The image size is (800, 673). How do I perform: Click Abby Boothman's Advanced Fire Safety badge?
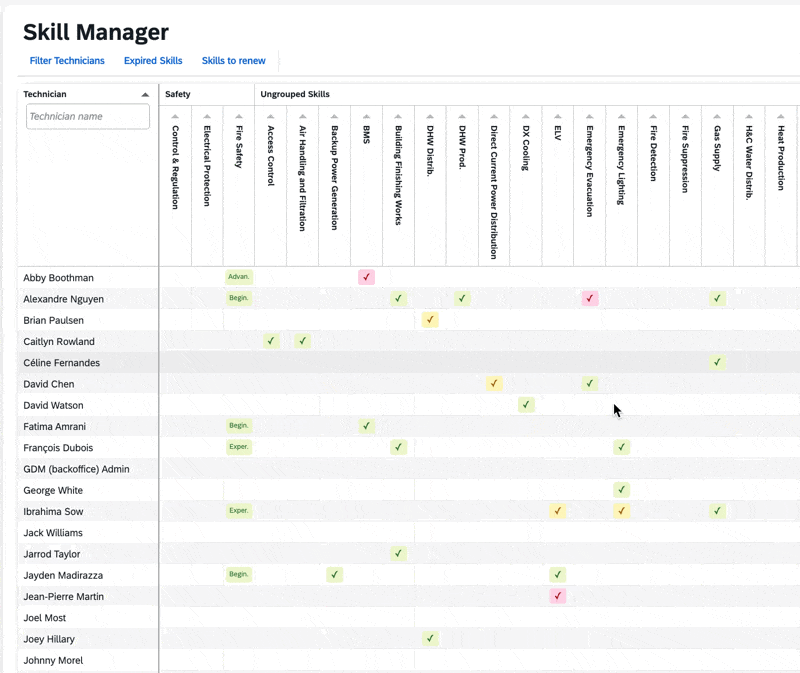point(239,277)
